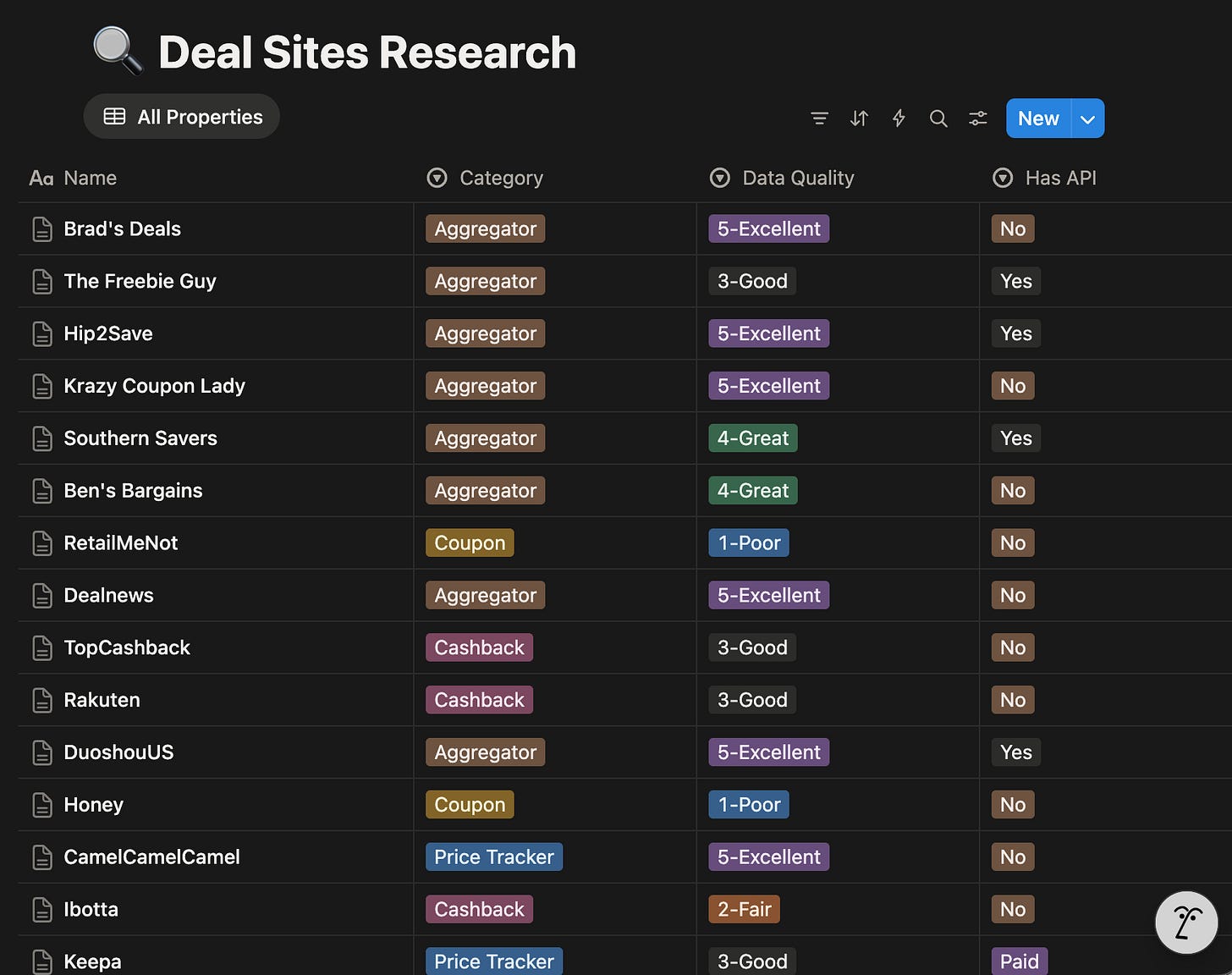Expand the dropdown arrow beside New
The image size is (1232, 975).
(x=1088, y=118)
